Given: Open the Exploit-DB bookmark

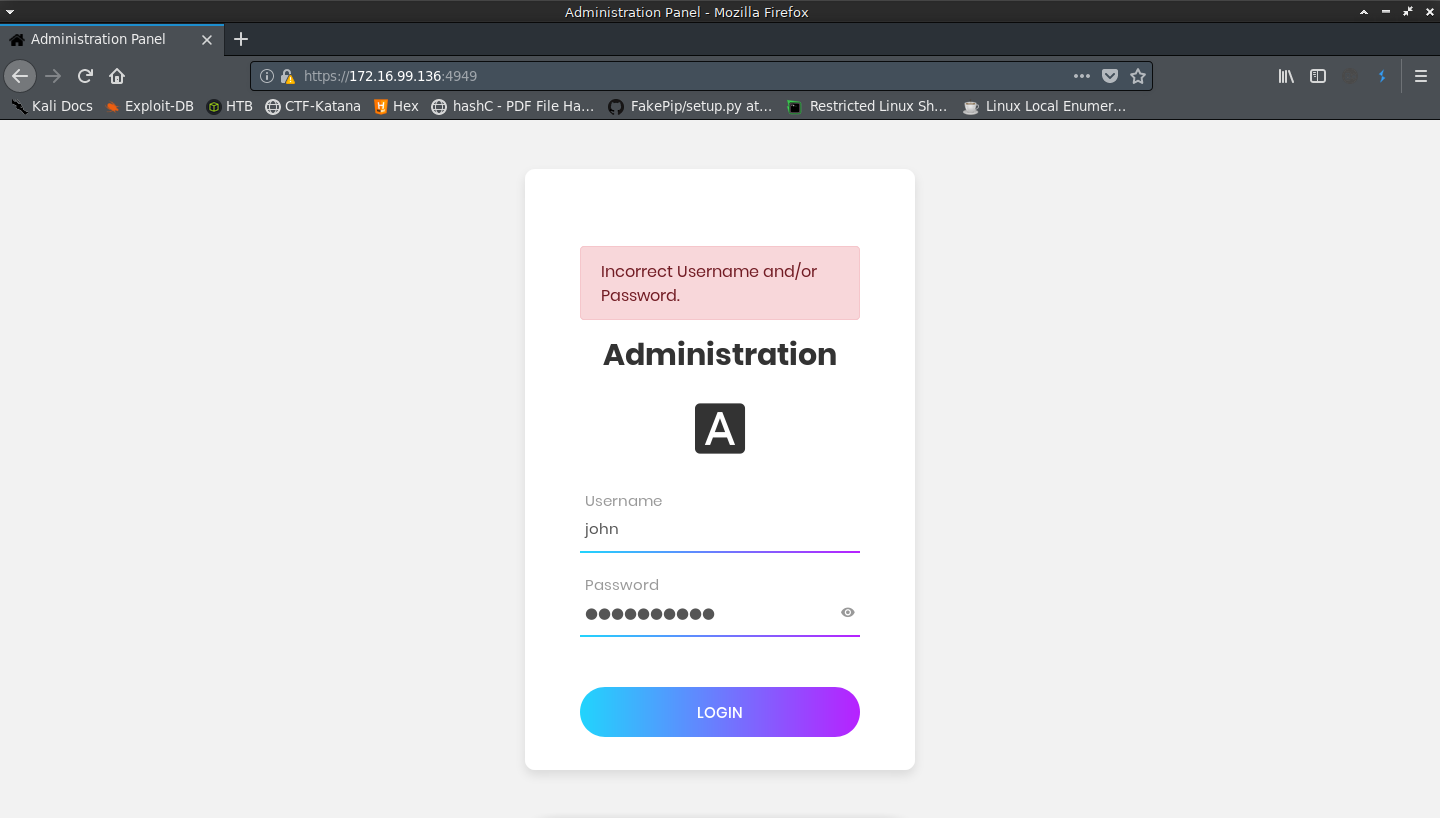Looking at the screenshot, I should point(149,106).
